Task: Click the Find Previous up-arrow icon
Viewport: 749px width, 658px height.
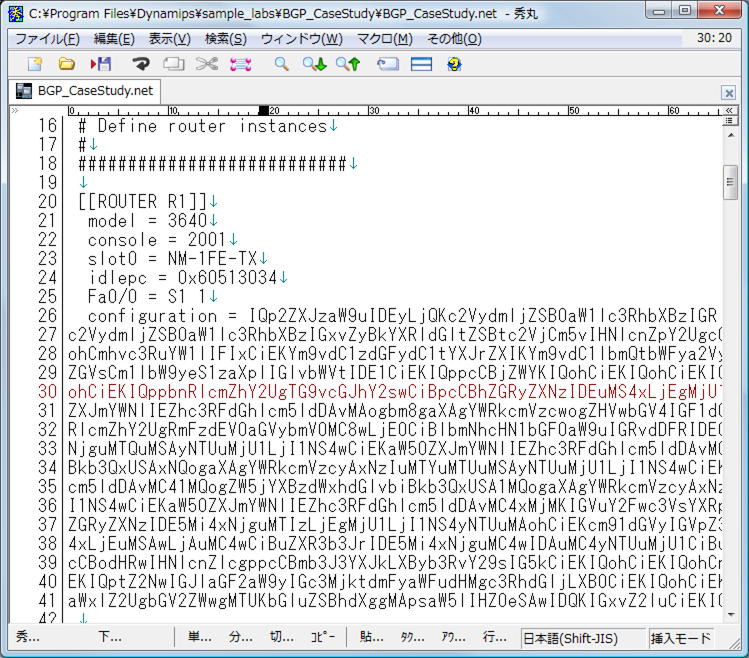Action: tap(348, 64)
